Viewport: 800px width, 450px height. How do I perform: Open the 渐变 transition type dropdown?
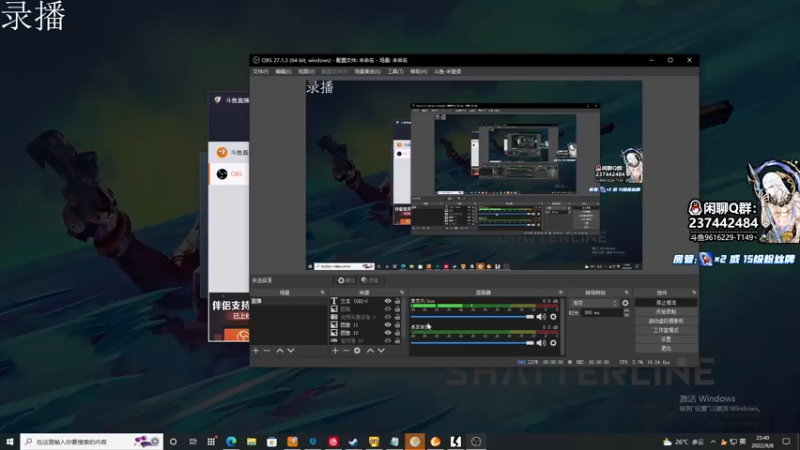[x=594, y=303]
